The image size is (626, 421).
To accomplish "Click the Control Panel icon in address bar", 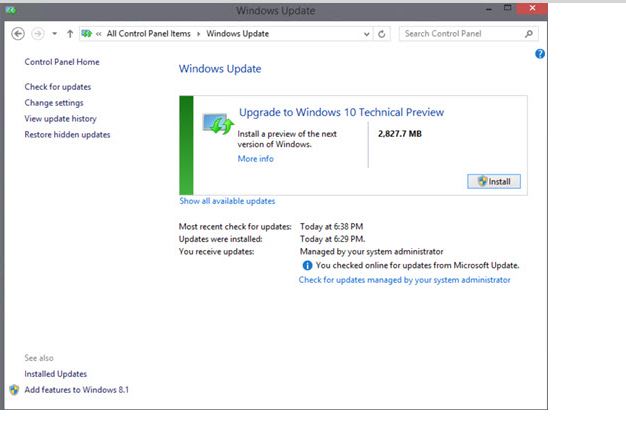I will click(88, 33).
